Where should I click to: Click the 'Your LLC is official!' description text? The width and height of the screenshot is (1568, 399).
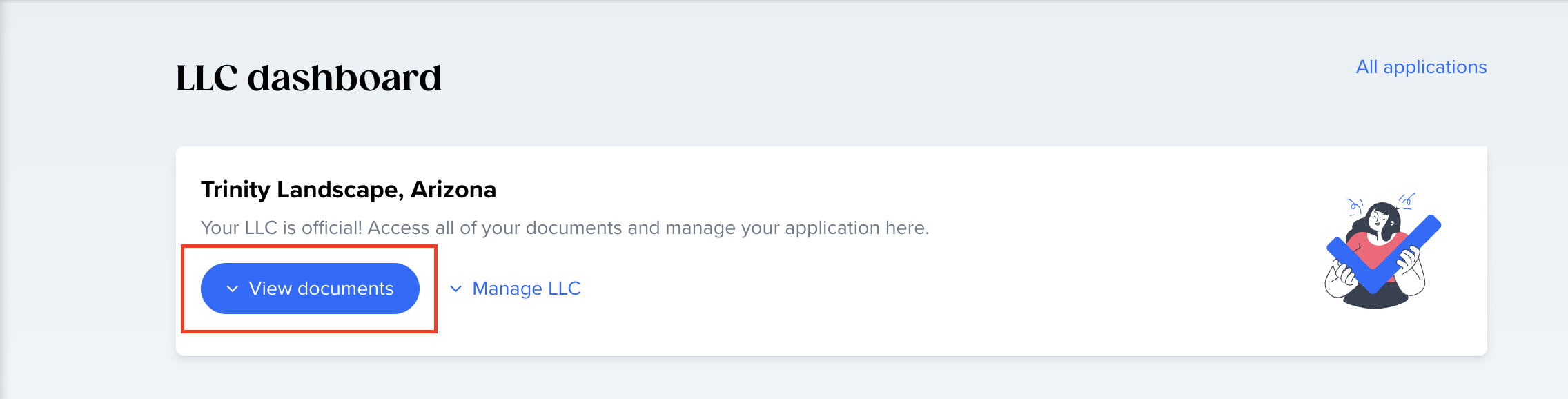click(x=565, y=228)
